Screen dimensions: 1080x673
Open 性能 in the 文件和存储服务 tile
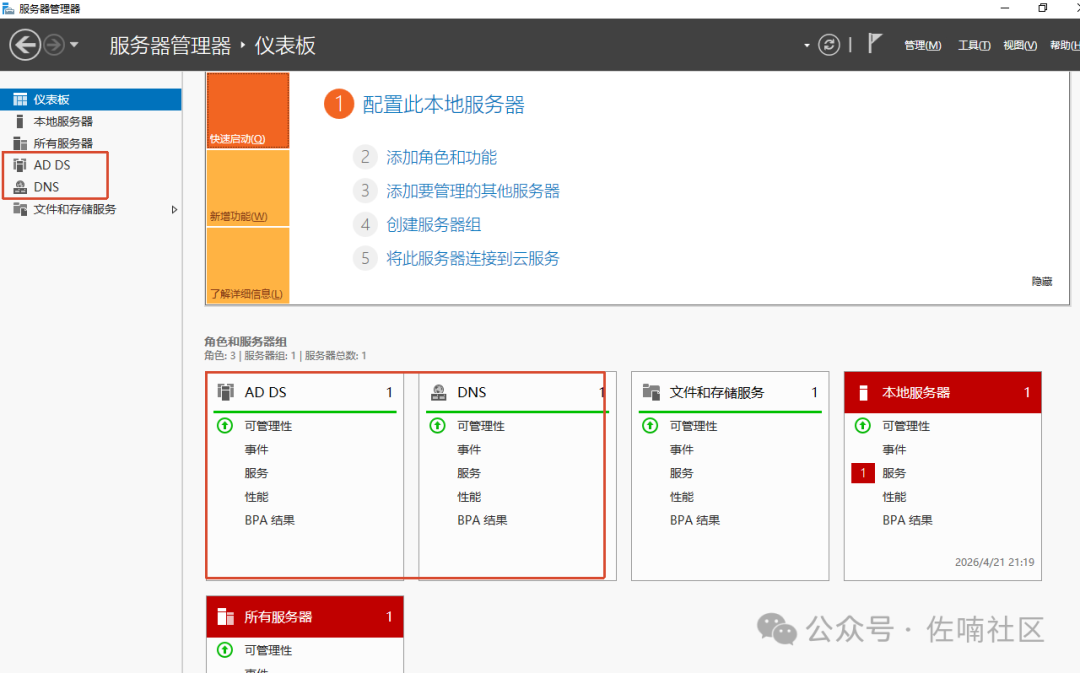[x=682, y=497]
